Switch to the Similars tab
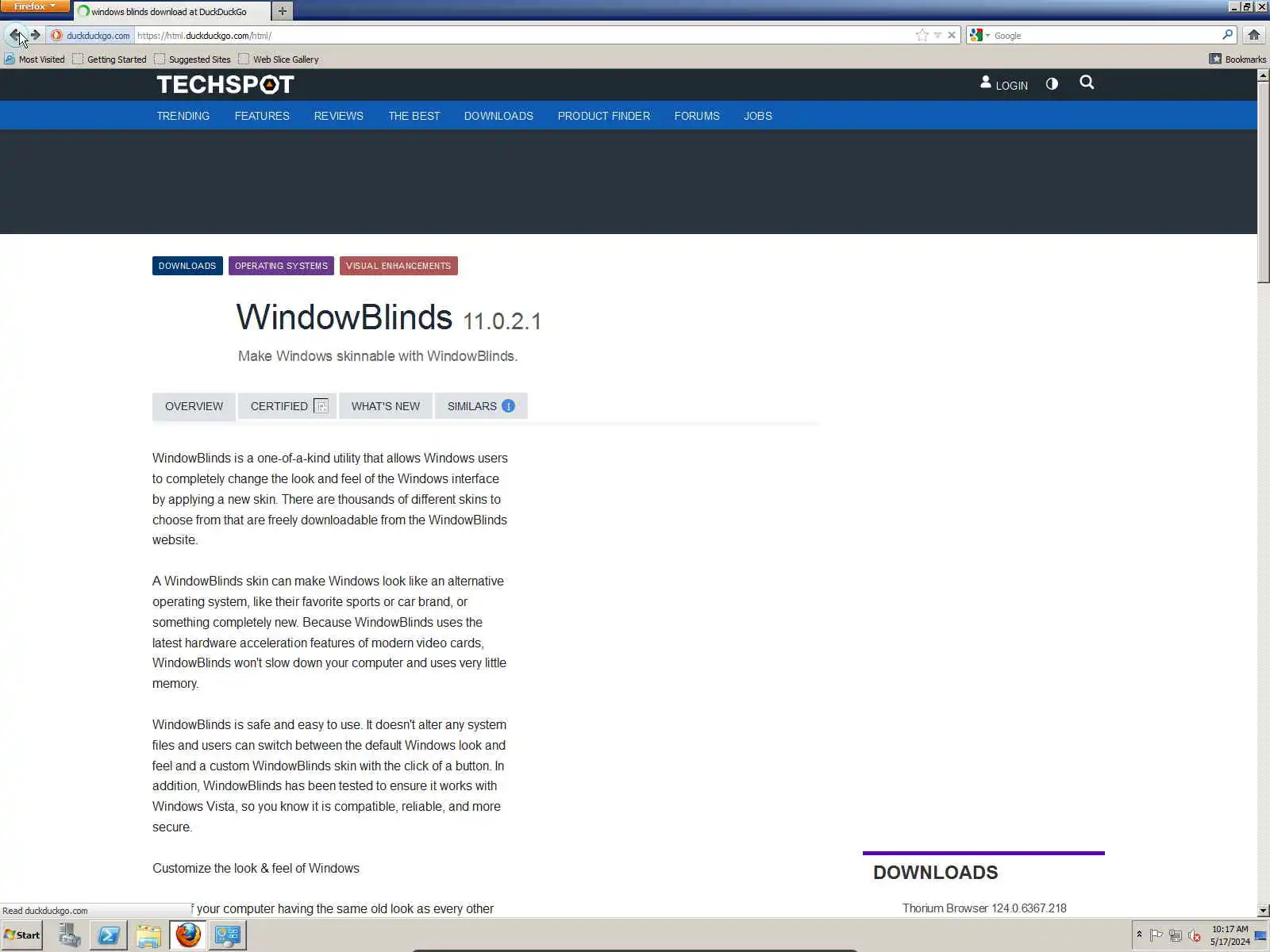The height and width of the screenshot is (952, 1270). pyautogui.click(x=481, y=406)
